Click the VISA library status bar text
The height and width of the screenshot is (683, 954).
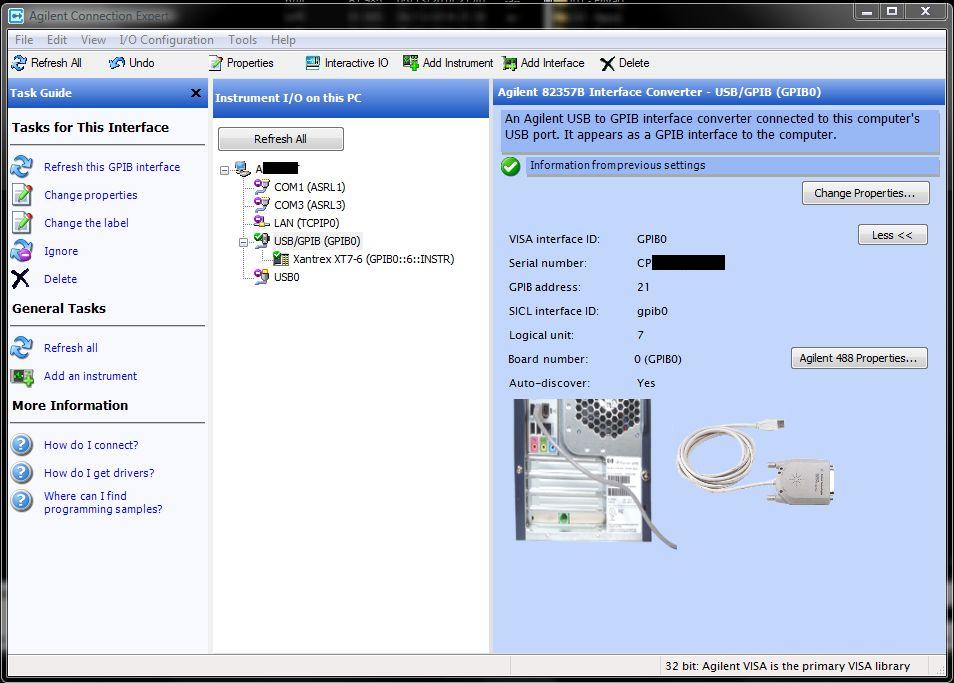tap(788, 666)
